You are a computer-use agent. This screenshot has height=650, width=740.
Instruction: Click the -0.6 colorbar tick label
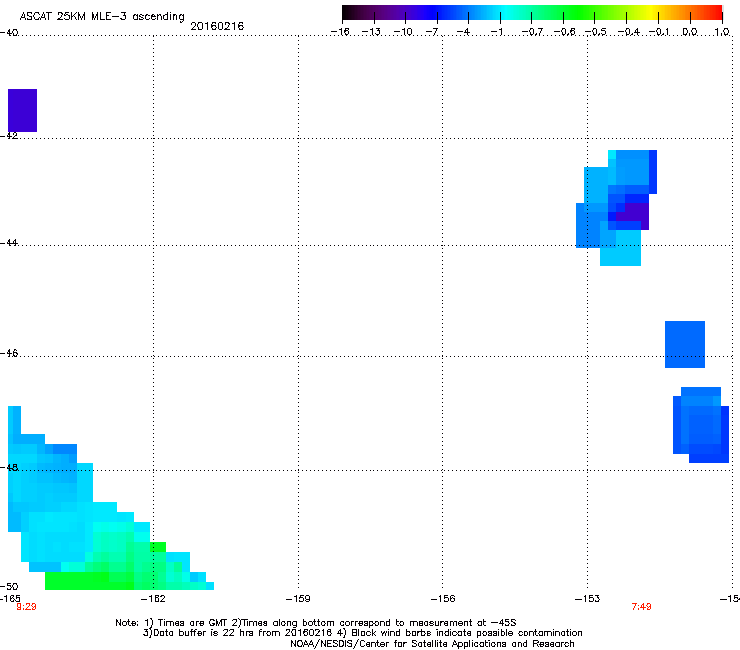564,32
